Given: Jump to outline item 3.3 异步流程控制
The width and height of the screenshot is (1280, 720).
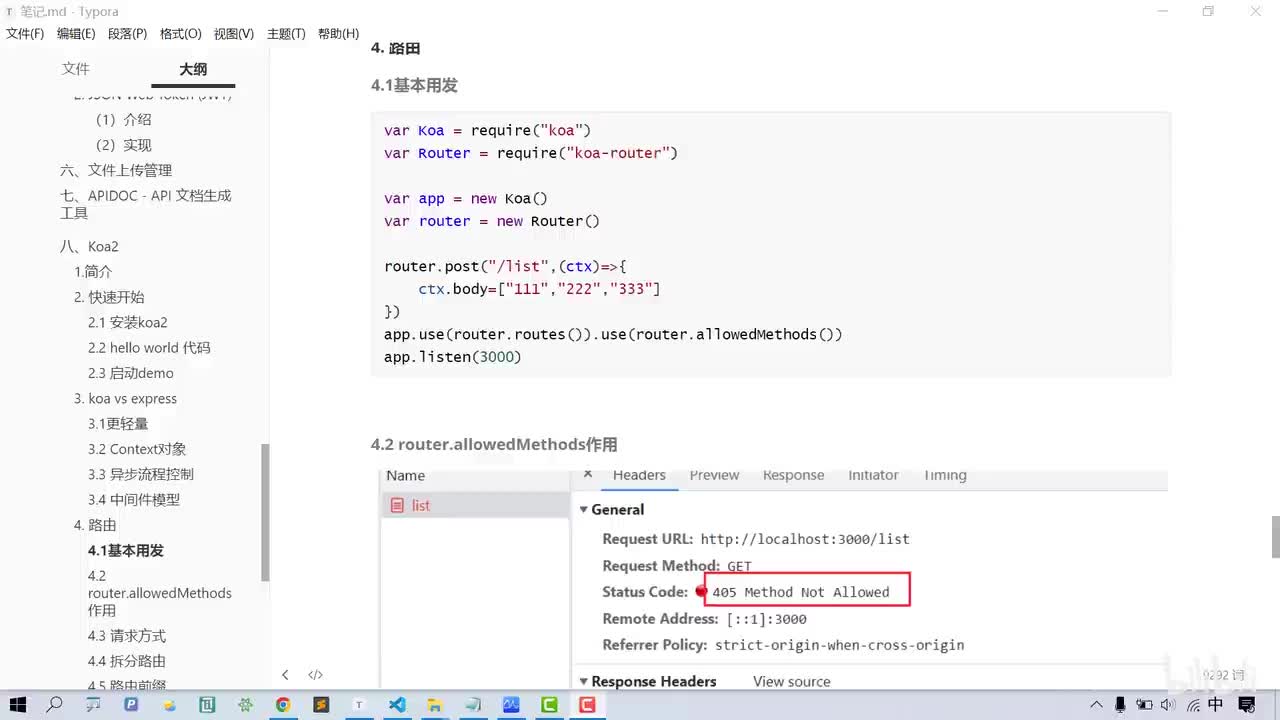Looking at the screenshot, I should (141, 474).
